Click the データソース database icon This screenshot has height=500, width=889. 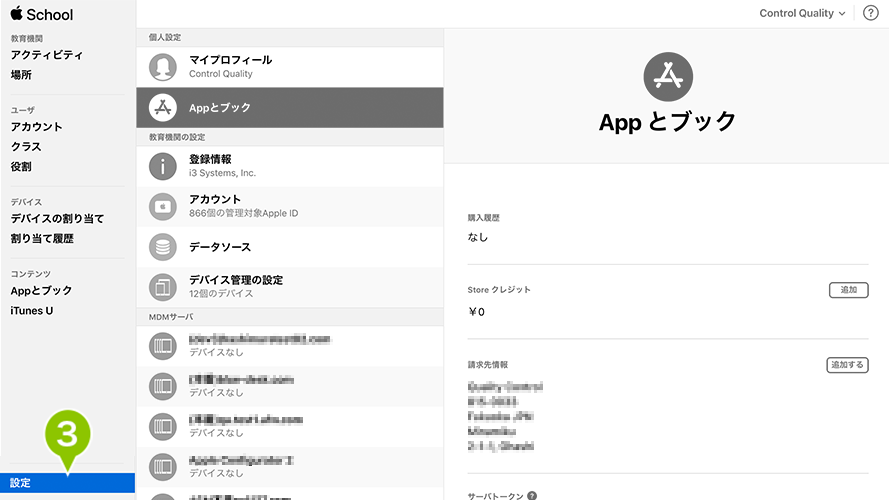[x=163, y=247]
